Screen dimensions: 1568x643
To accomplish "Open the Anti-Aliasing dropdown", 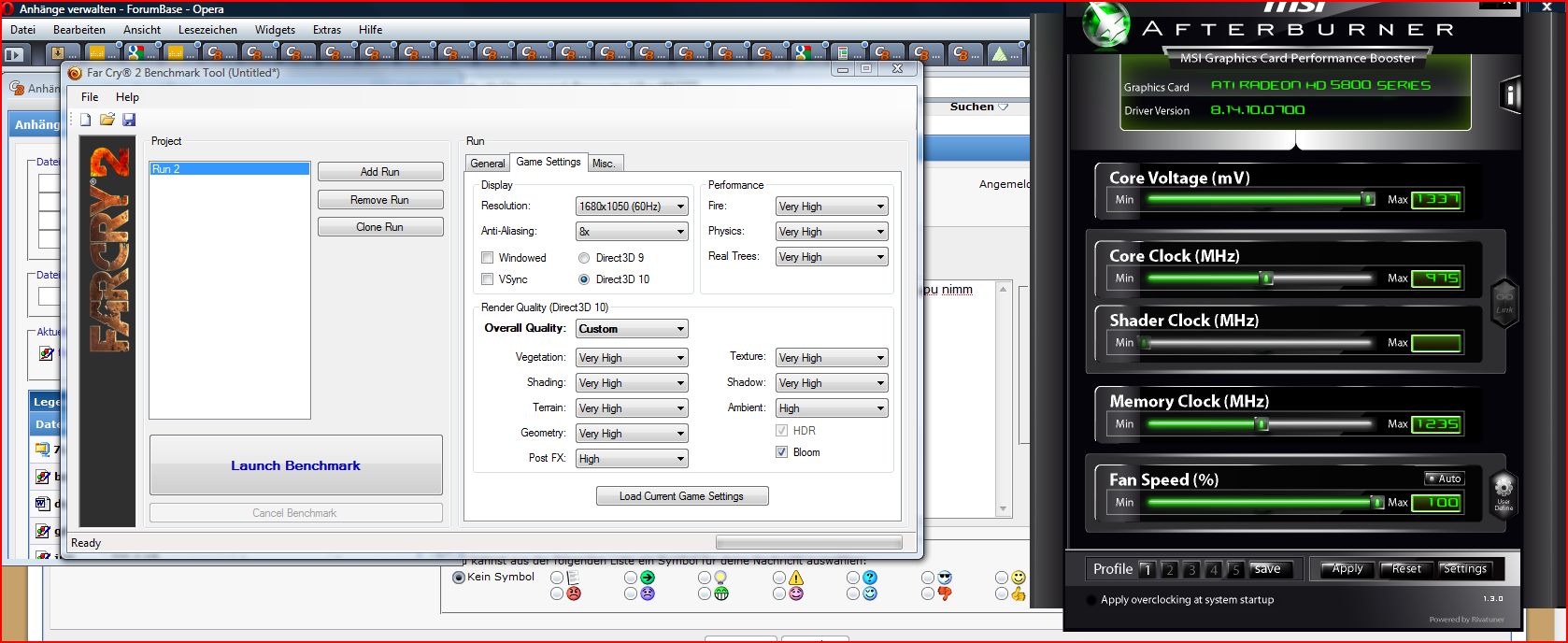I will point(632,232).
